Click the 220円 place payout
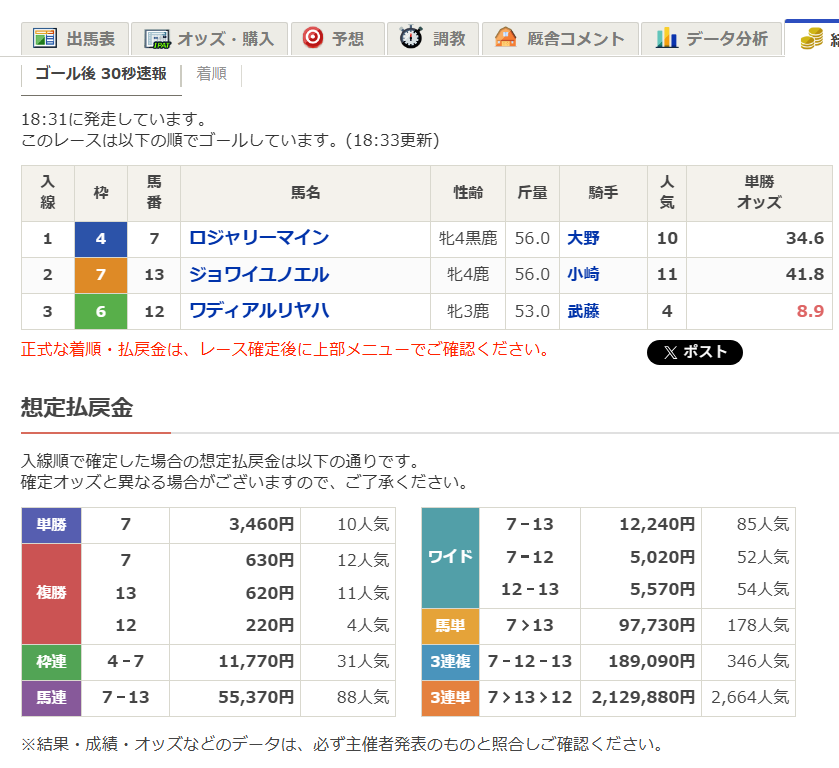The height and width of the screenshot is (768, 839). pyautogui.click(x=270, y=625)
